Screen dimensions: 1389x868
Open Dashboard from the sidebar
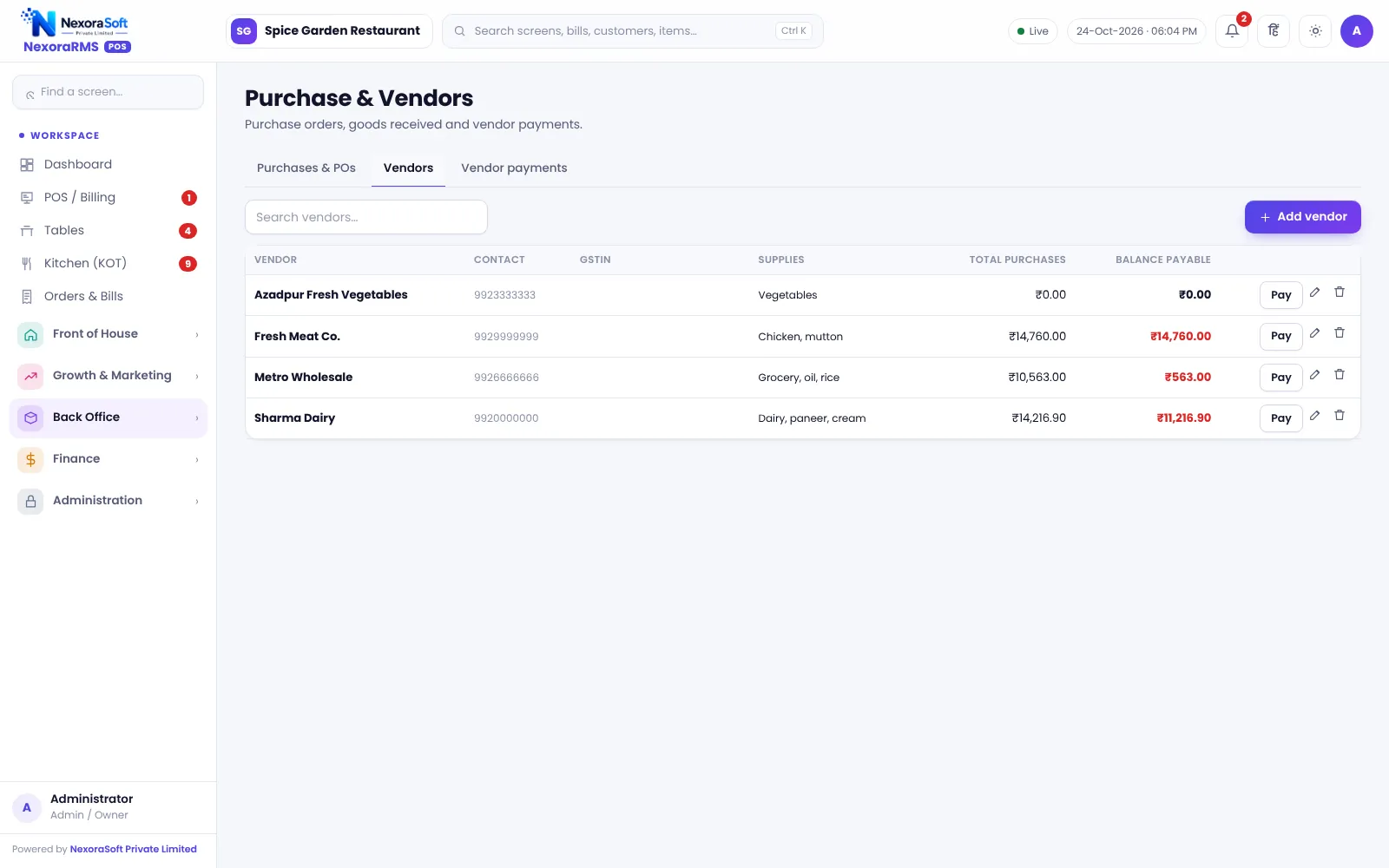coord(109,165)
